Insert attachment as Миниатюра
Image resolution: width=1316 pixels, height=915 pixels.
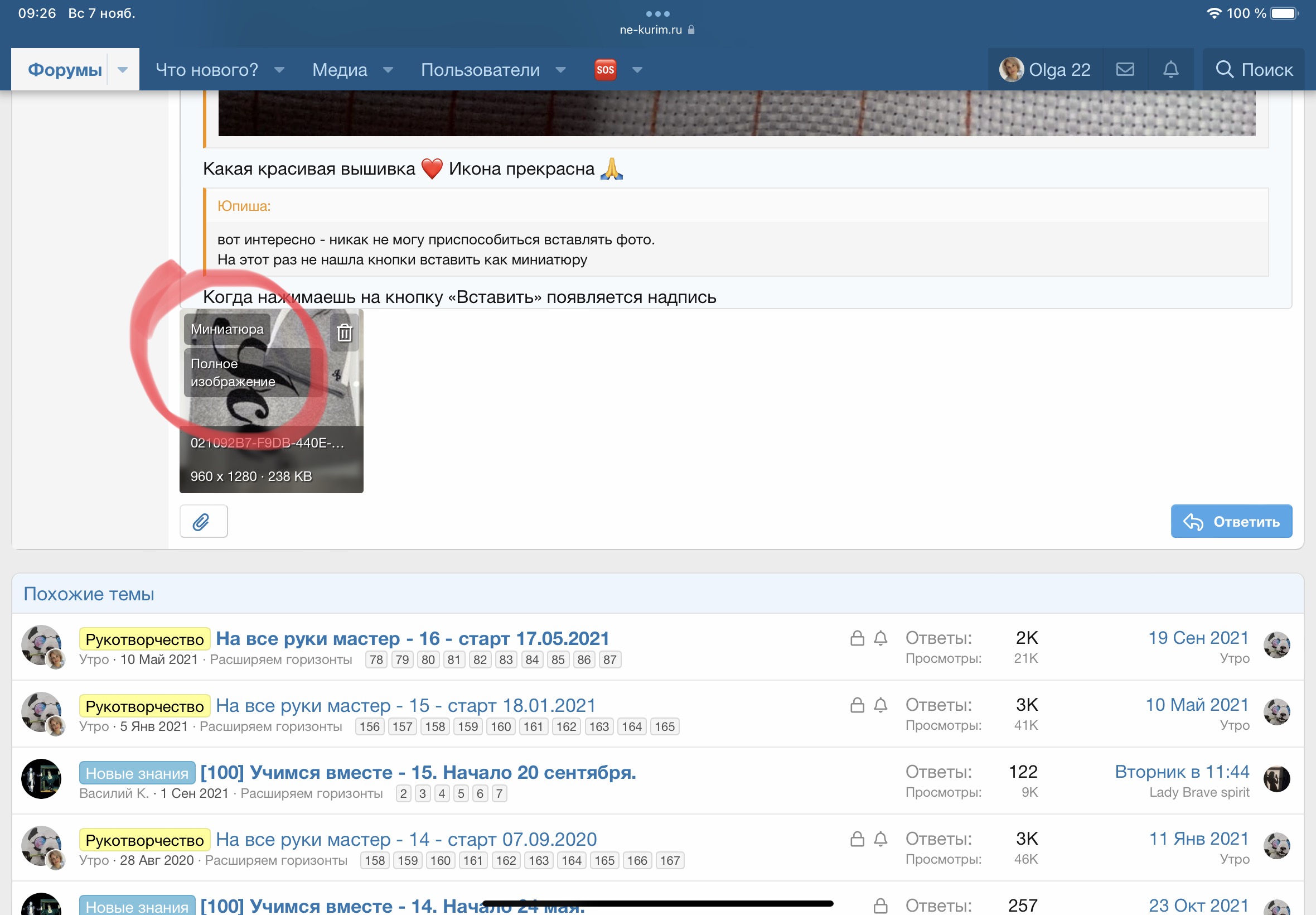(x=227, y=329)
